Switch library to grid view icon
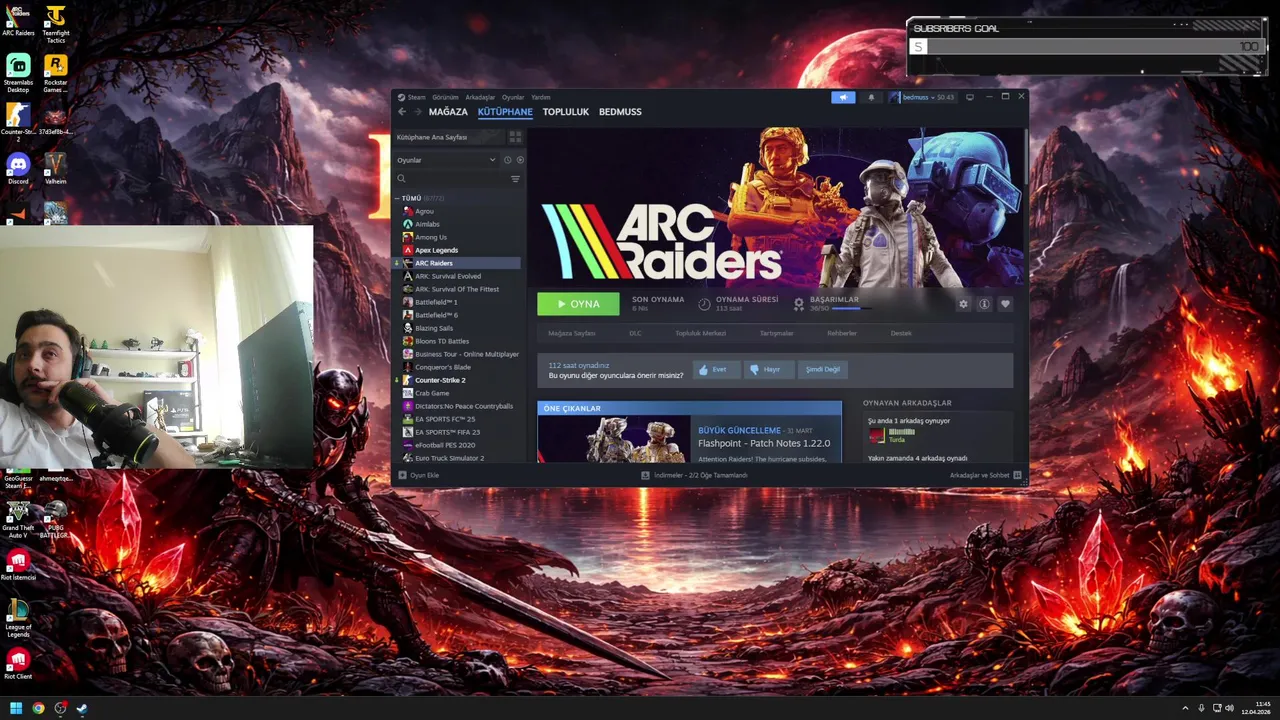The width and height of the screenshot is (1280, 720). pyautogui.click(x=515, y=137)
